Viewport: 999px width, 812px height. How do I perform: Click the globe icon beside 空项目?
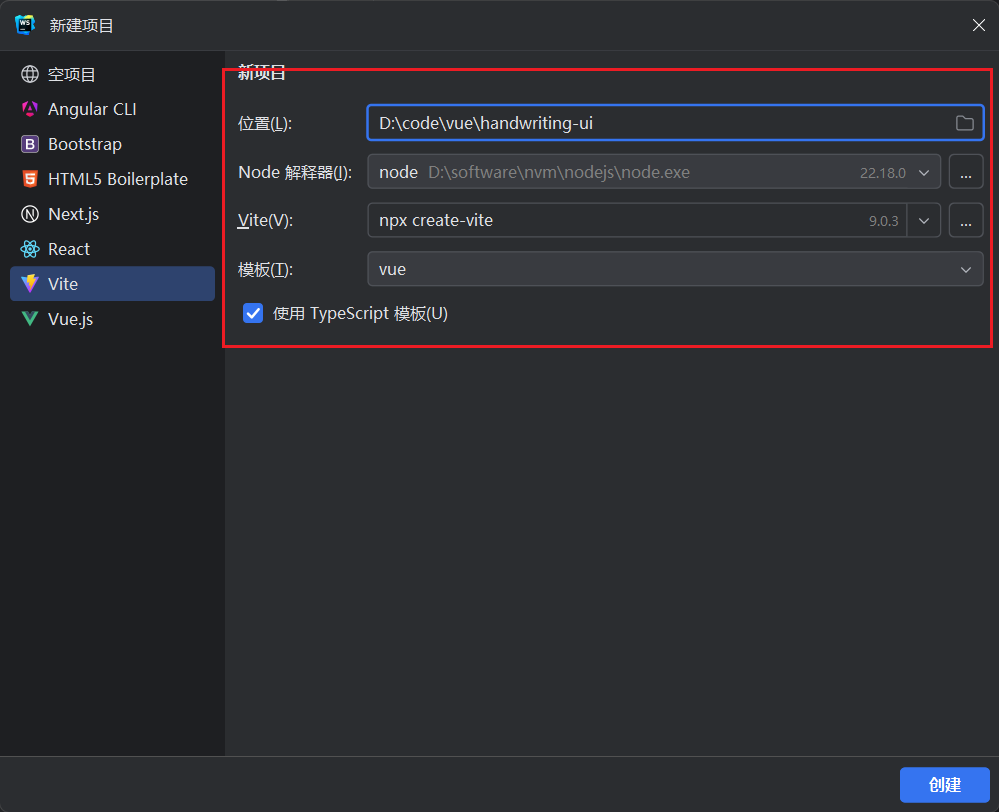30,75
